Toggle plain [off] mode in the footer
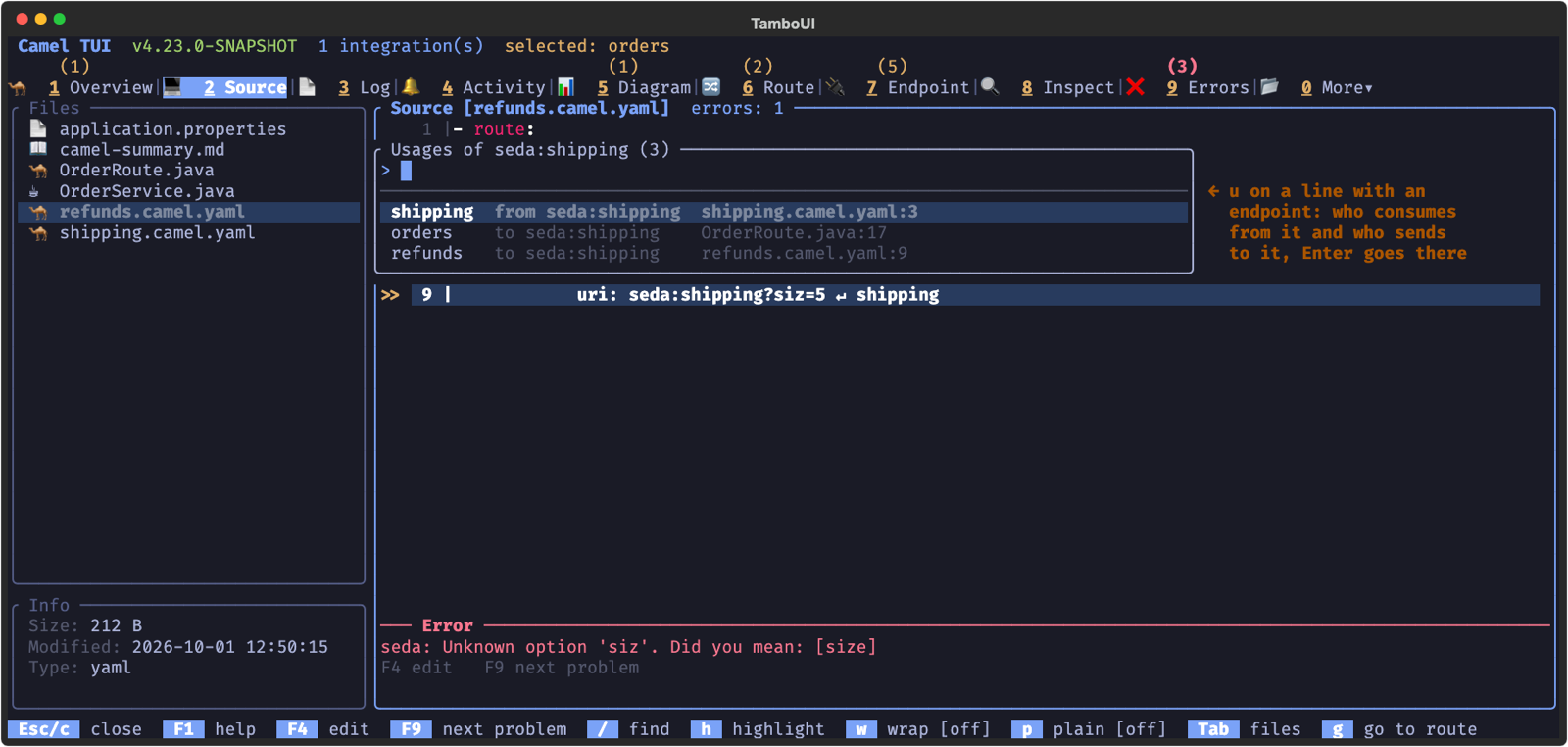 point(1089,729)
